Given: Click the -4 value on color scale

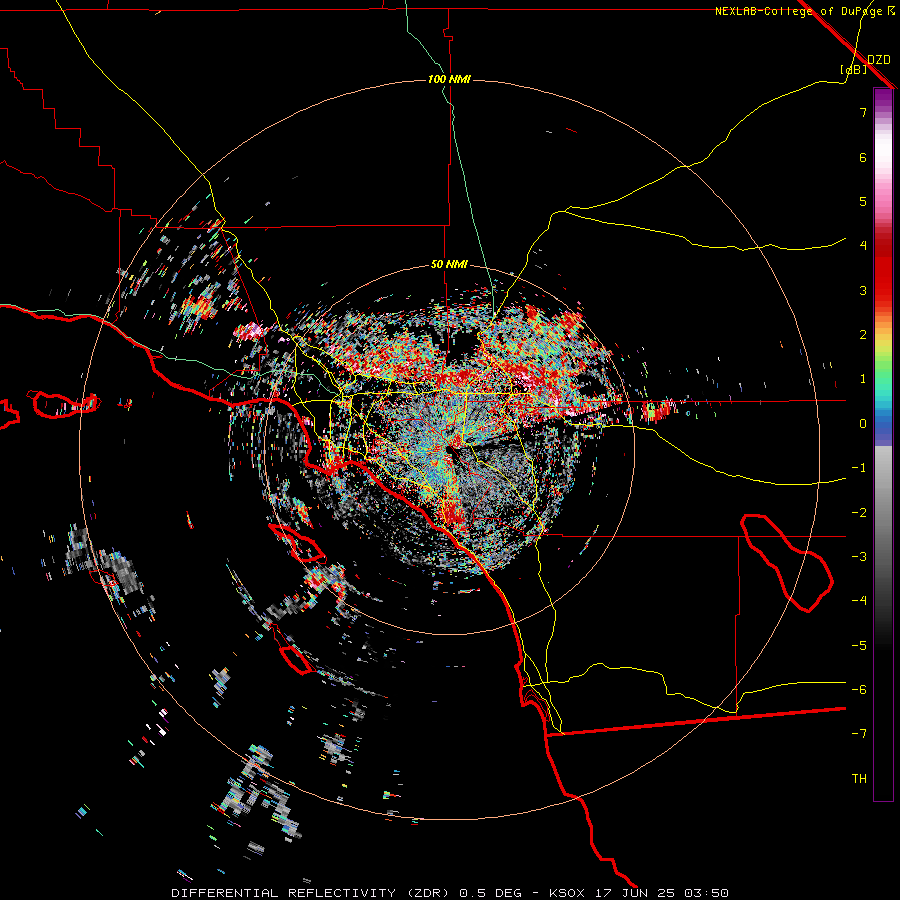Looking at the screenshot, I should click(859, 601).
